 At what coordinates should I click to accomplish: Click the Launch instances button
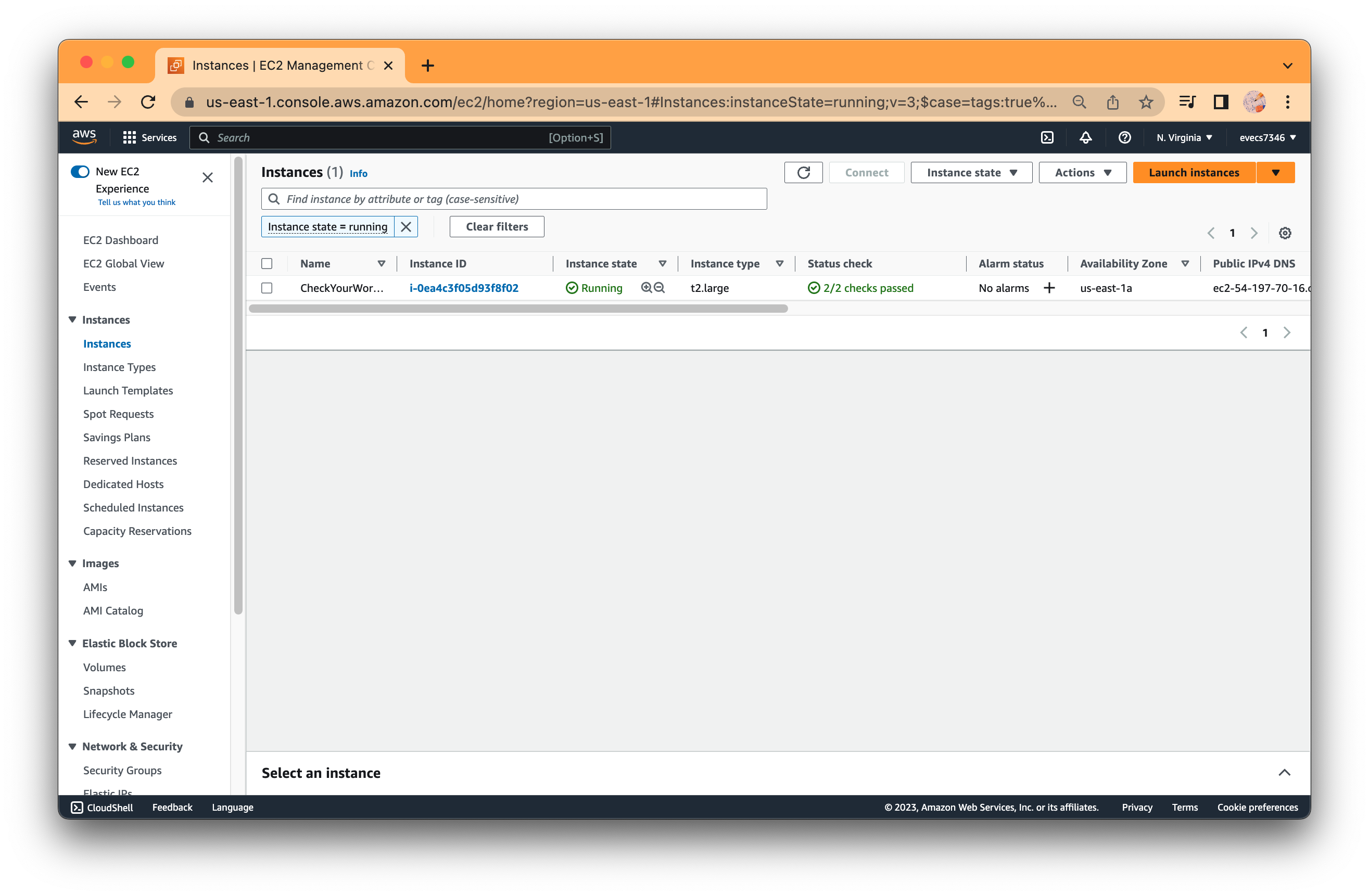tap(1194, 173)
